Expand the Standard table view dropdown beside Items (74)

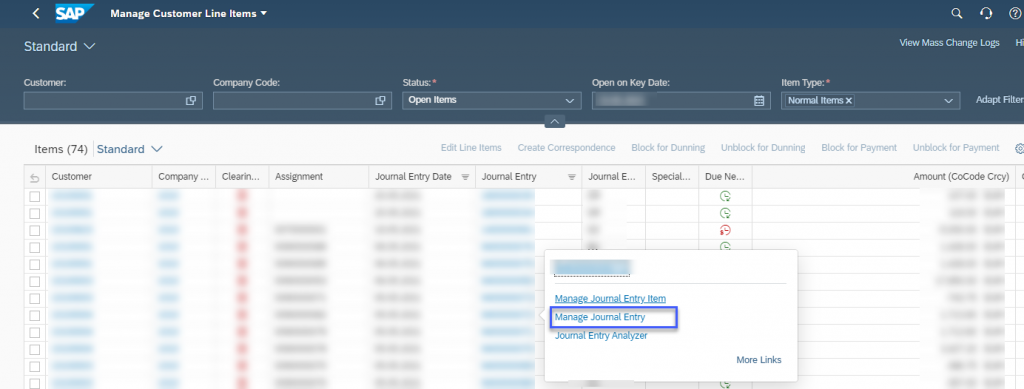pos(157,149)
